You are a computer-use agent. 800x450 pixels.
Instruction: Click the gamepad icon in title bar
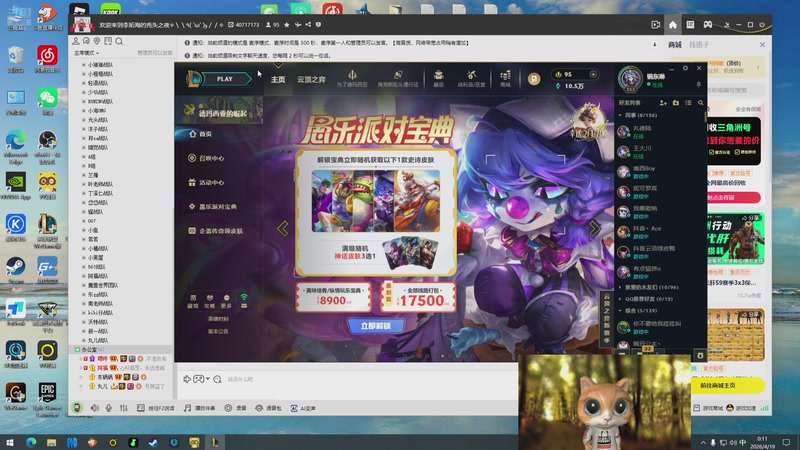[708, 24]
